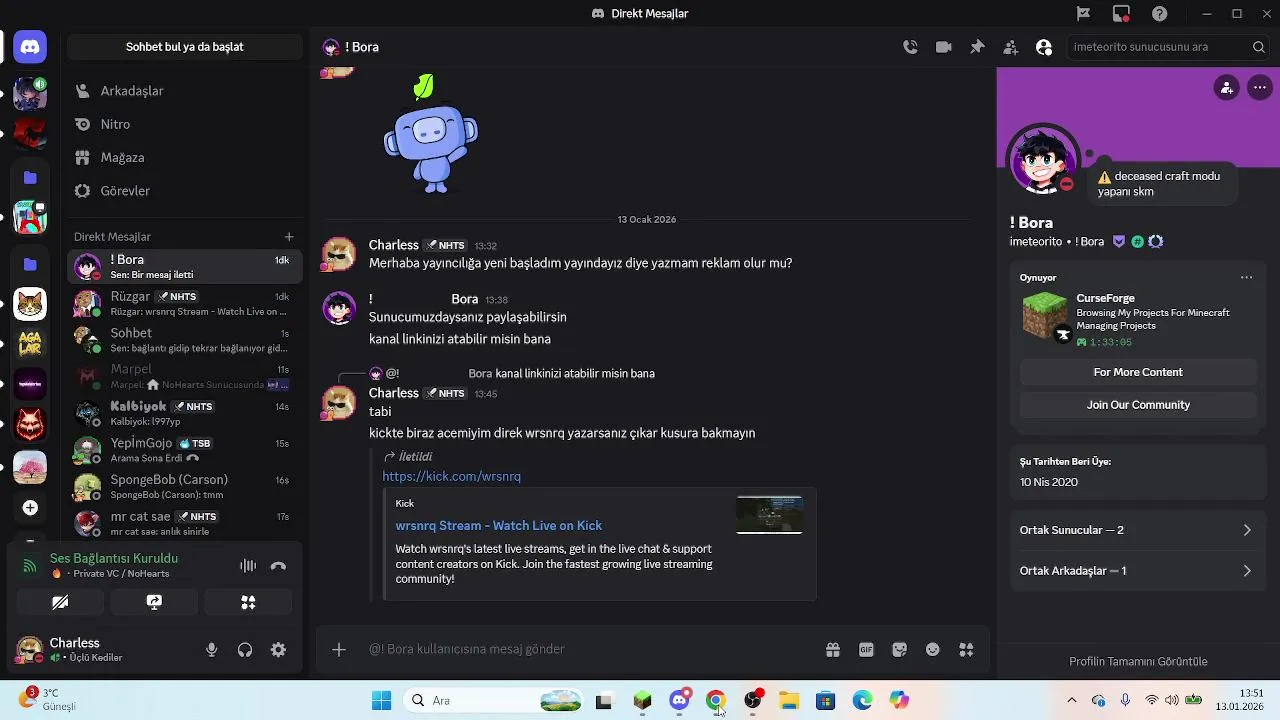Viewport: 1280px width, 720px height.
Task: Click the waving robot sticker
Action: click(x=431, y=135)
